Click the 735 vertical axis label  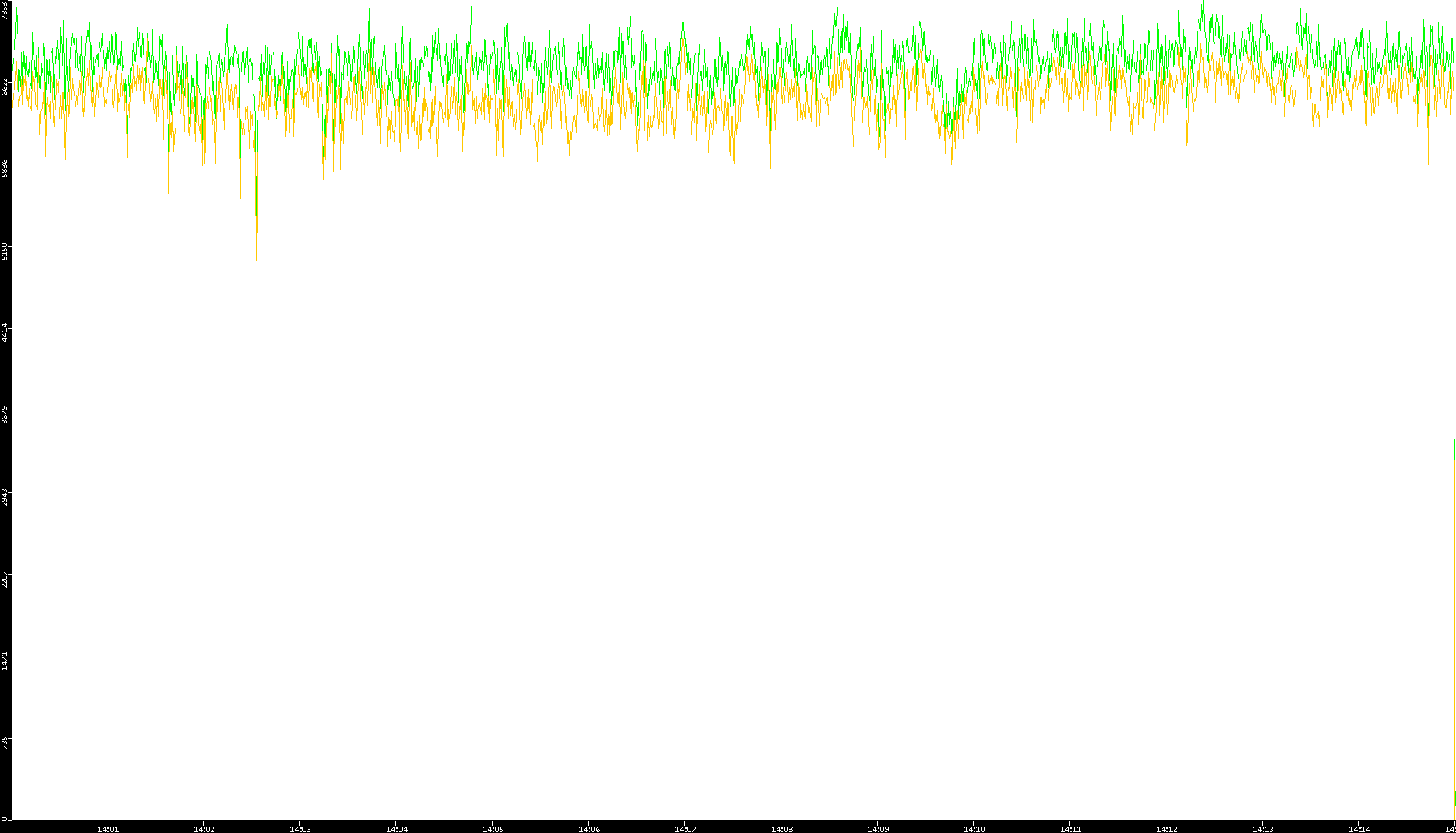[x=5, y=743]
